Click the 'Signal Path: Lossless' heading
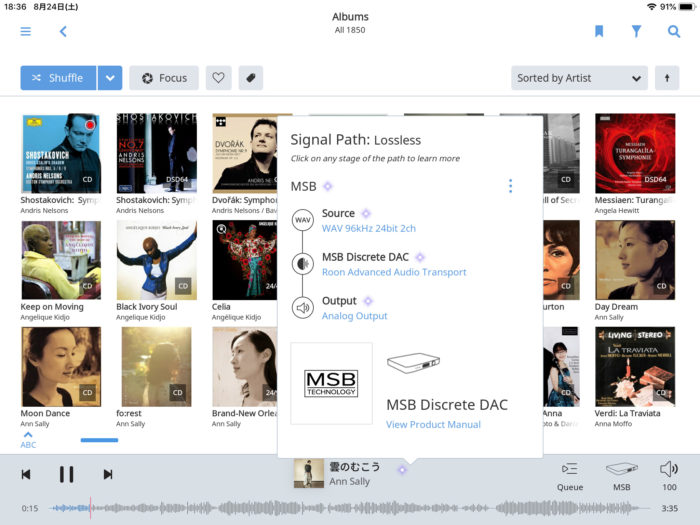The image size is (700, 525). coord(356,140)
